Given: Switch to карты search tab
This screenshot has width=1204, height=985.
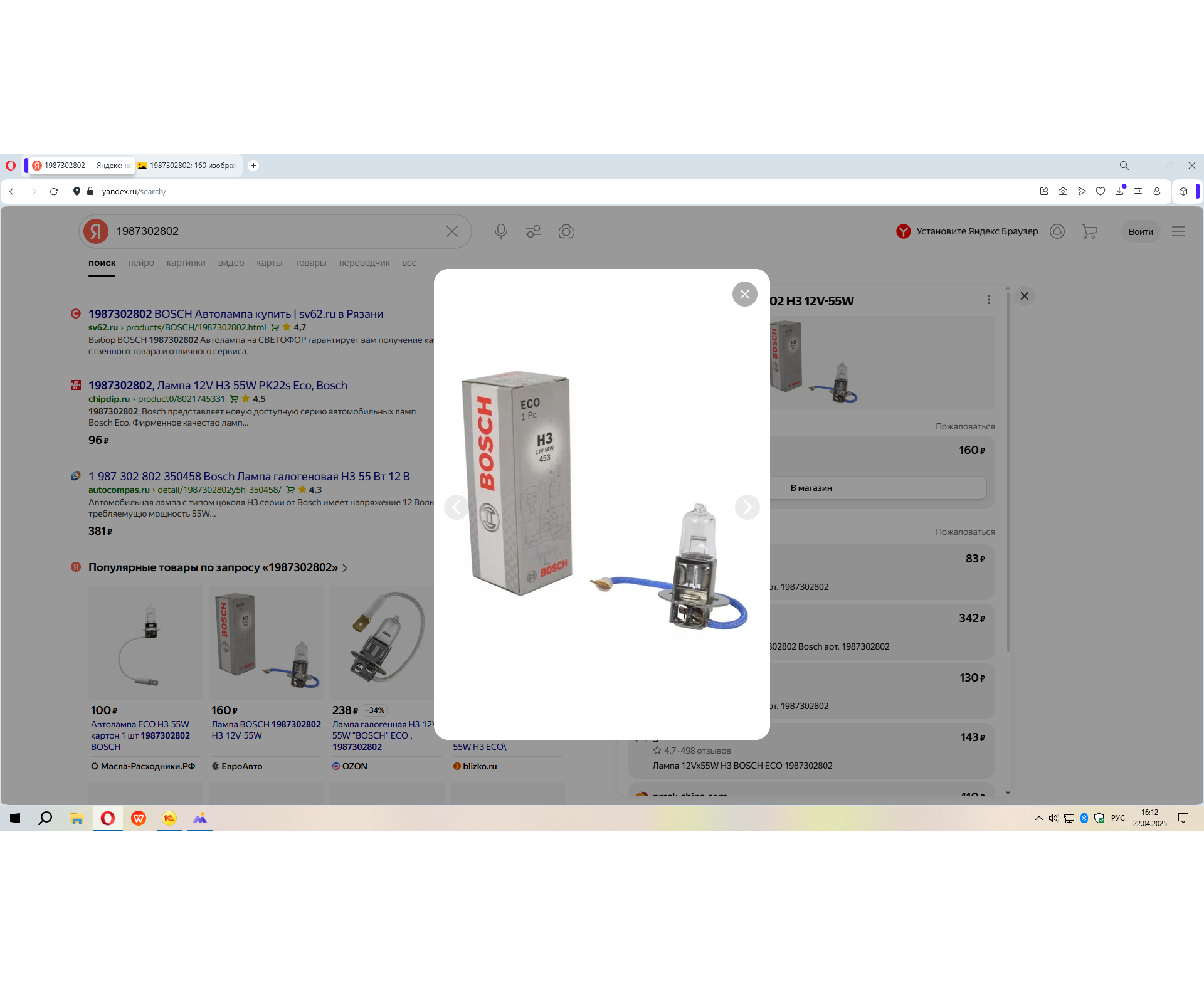Looking at the screenshot, I should 270,263.
